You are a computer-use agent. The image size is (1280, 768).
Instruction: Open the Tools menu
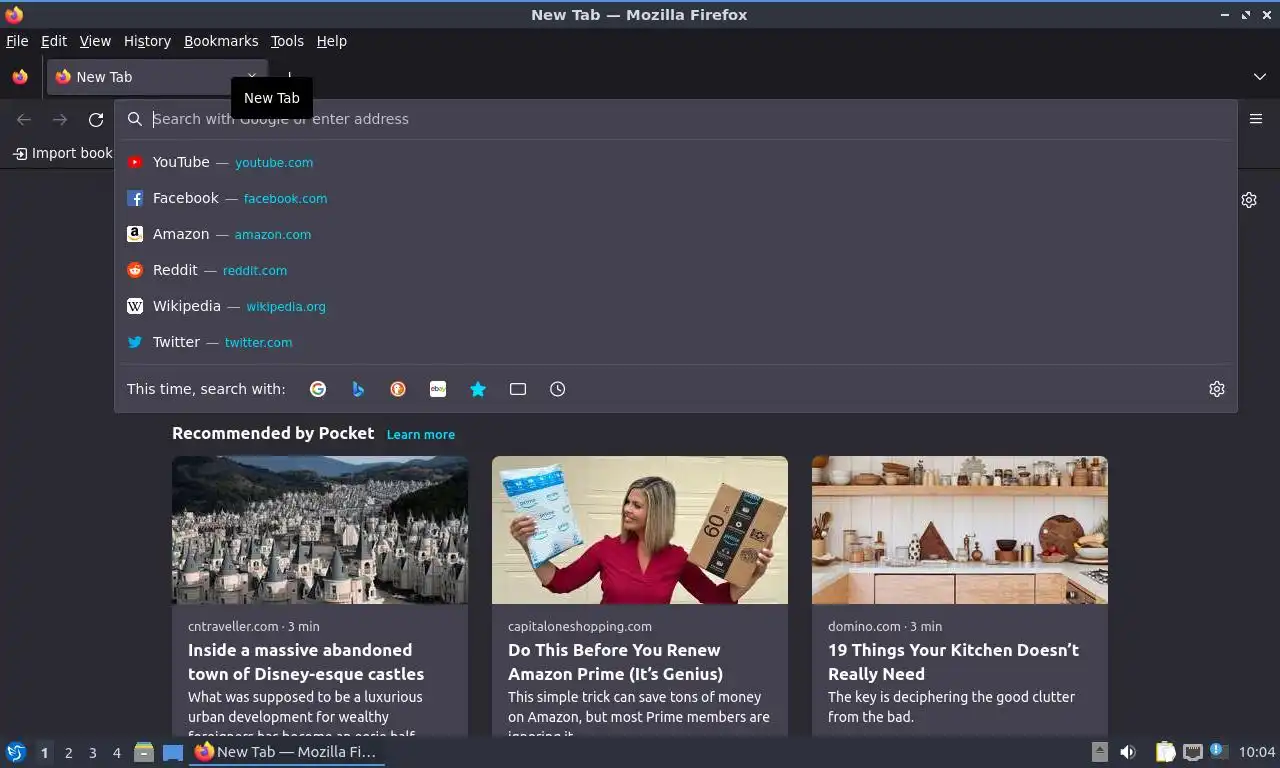[287, 41]
